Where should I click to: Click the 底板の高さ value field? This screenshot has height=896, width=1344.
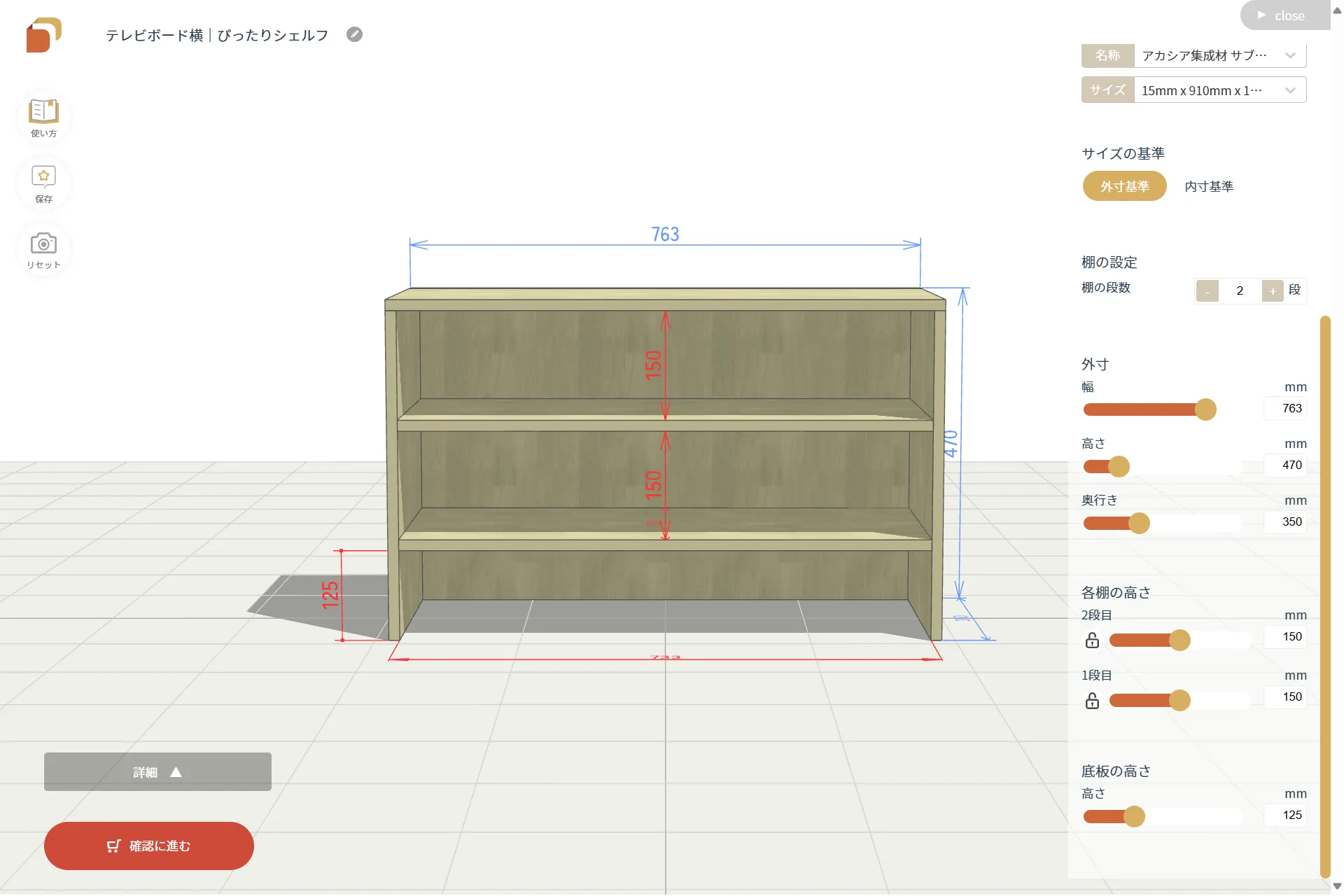pyautogui.click(x=1286, y=815)
